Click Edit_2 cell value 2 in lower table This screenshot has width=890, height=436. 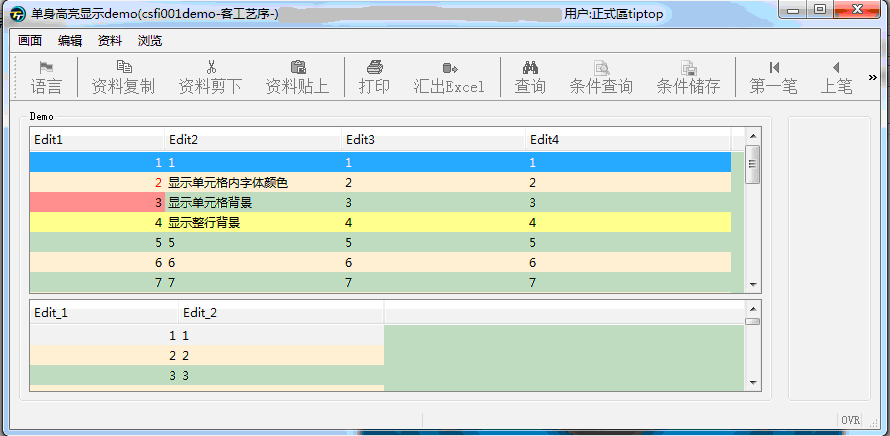click(x=282, y=356)
